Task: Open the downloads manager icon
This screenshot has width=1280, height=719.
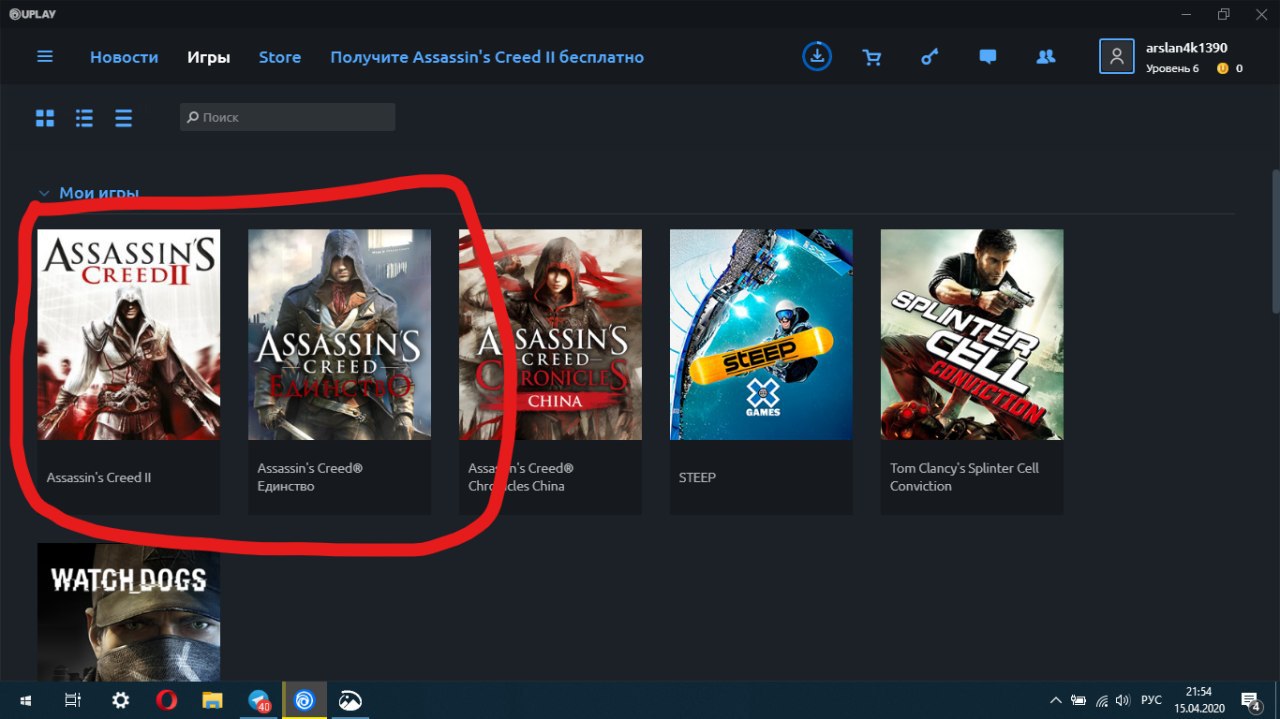Action: (817, 56)
